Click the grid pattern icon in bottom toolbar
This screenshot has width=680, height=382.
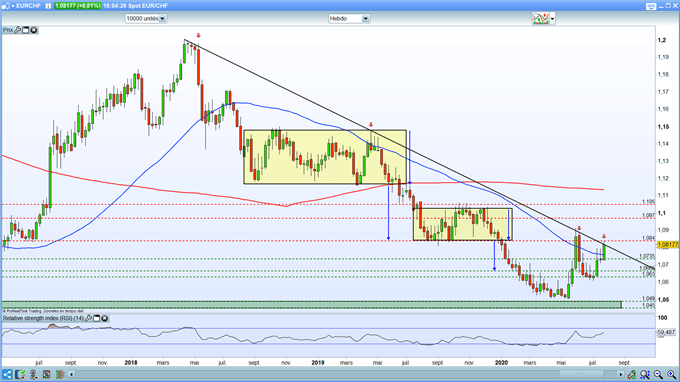coord(46,374)
